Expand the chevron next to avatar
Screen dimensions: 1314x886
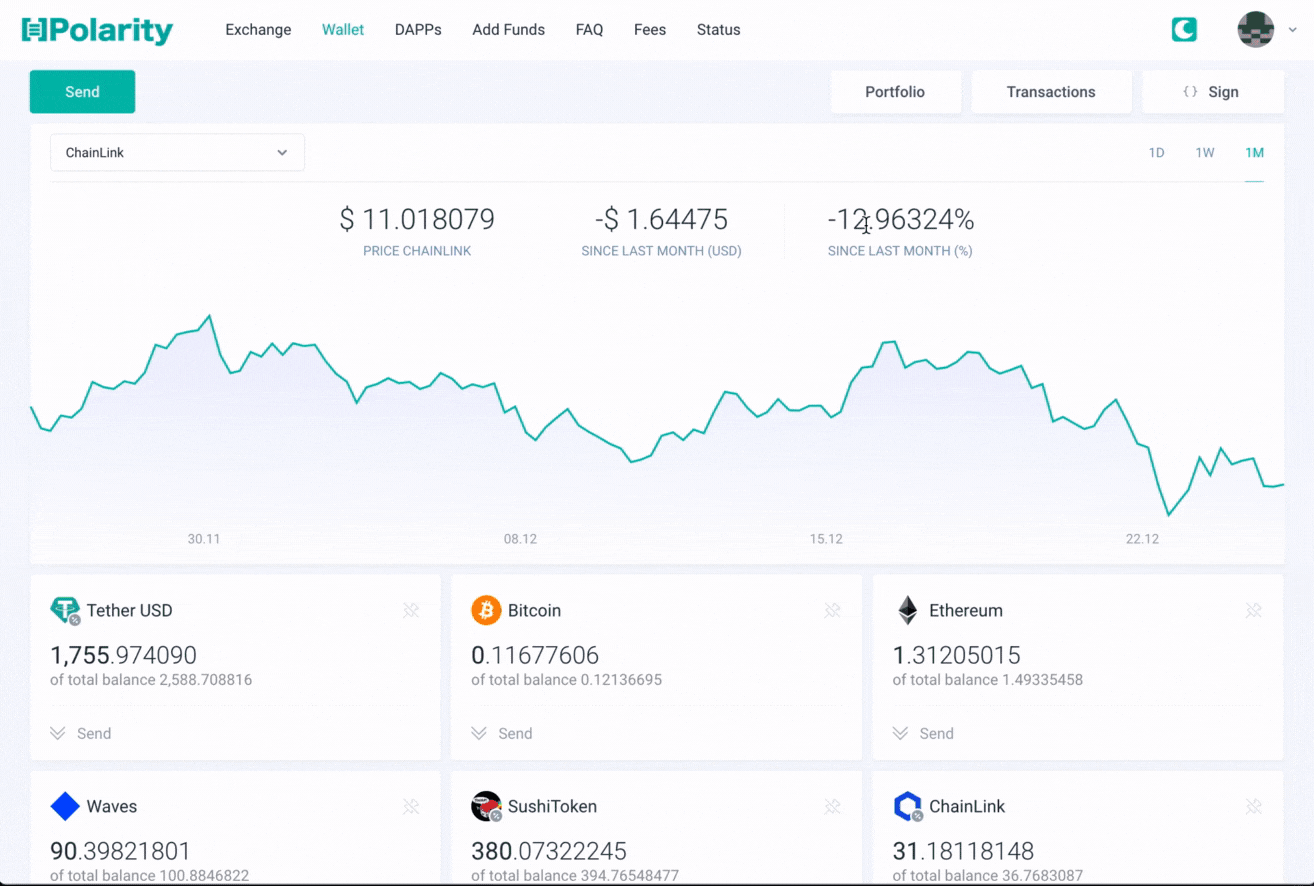click(x=1292, y=30)
